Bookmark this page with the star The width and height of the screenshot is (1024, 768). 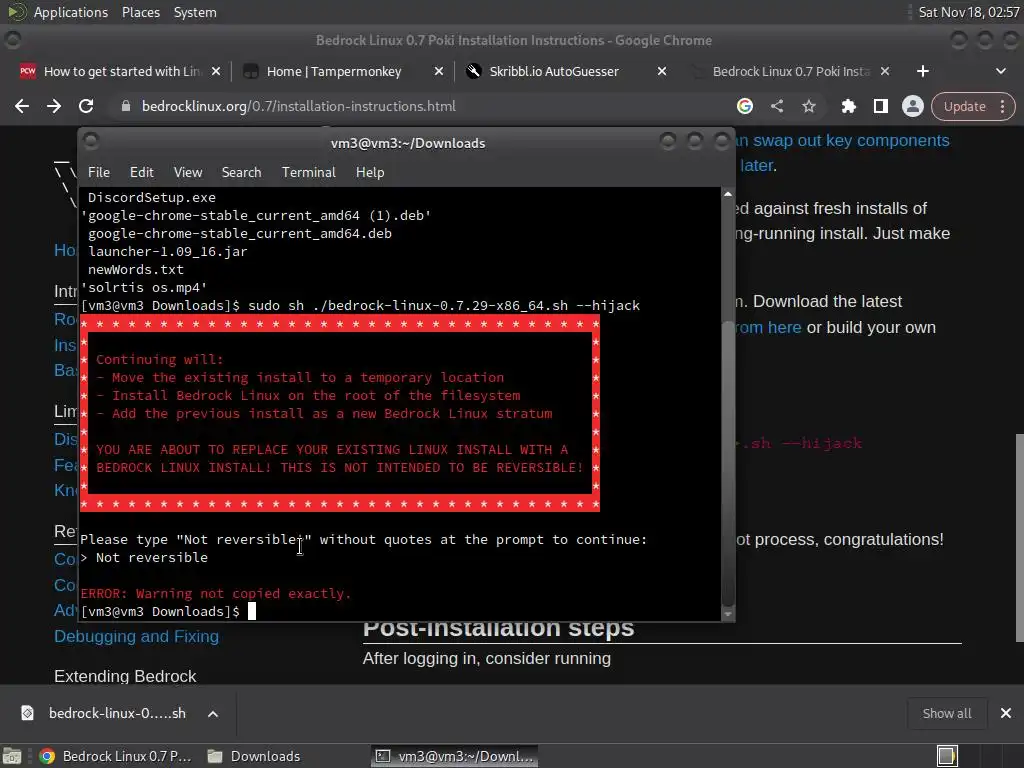[808, 106]
